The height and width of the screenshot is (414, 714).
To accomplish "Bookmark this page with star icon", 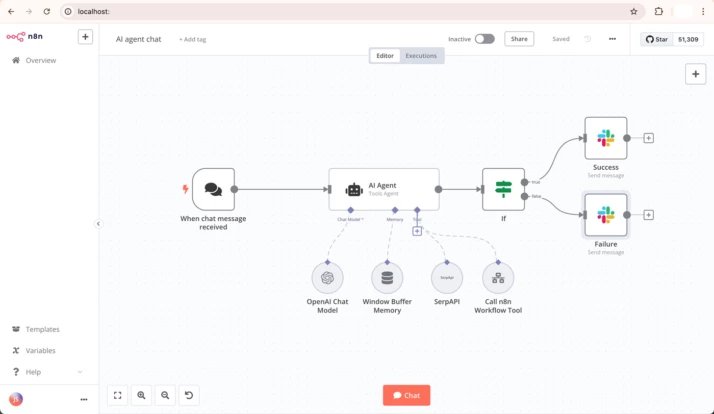I will (633, 11).
